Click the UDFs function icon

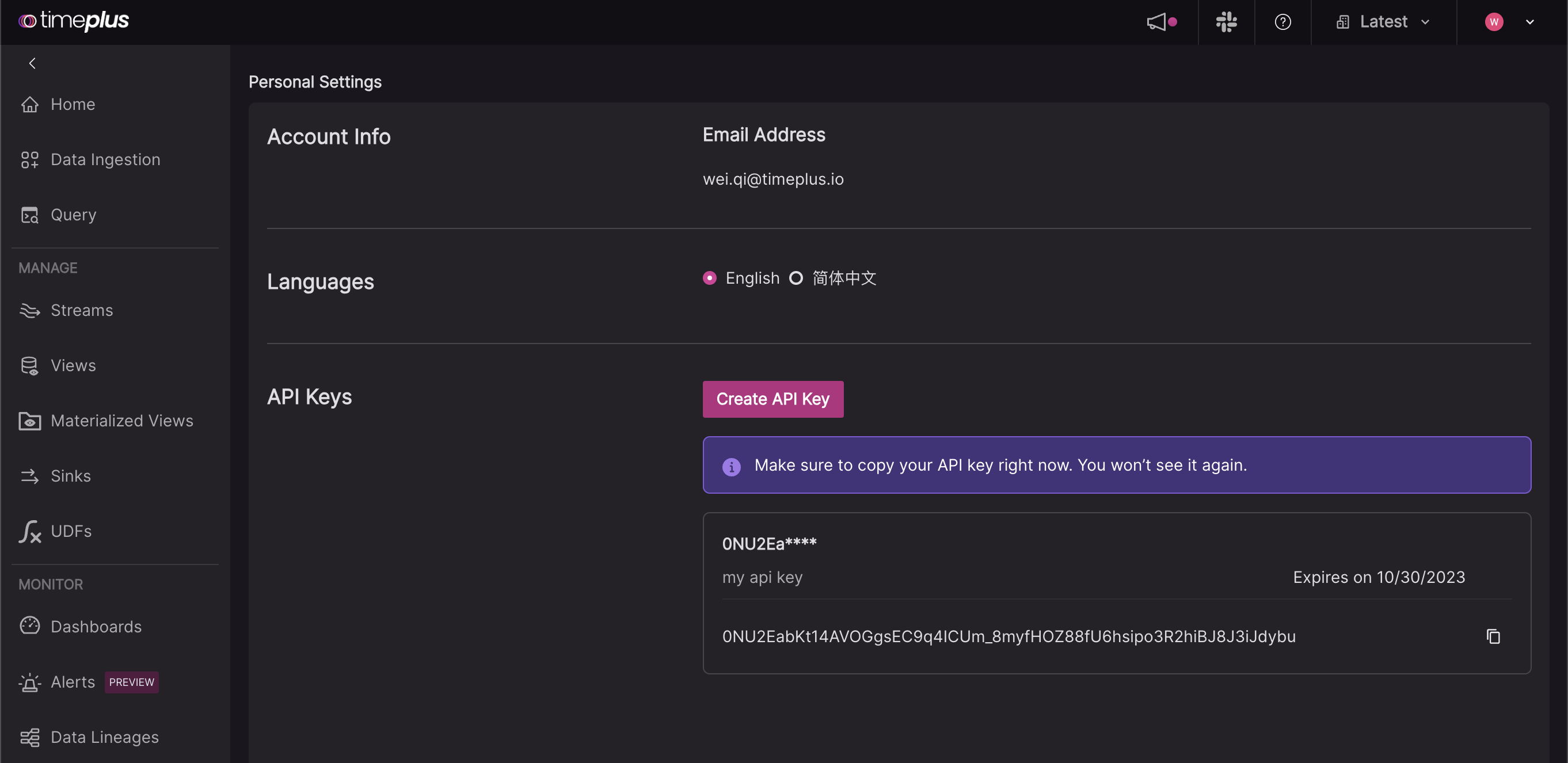pos(30,532)
